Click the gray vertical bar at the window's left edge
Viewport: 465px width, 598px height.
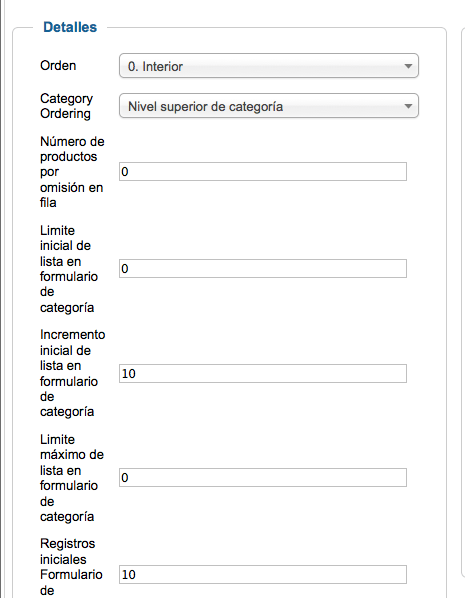(2, 299)
